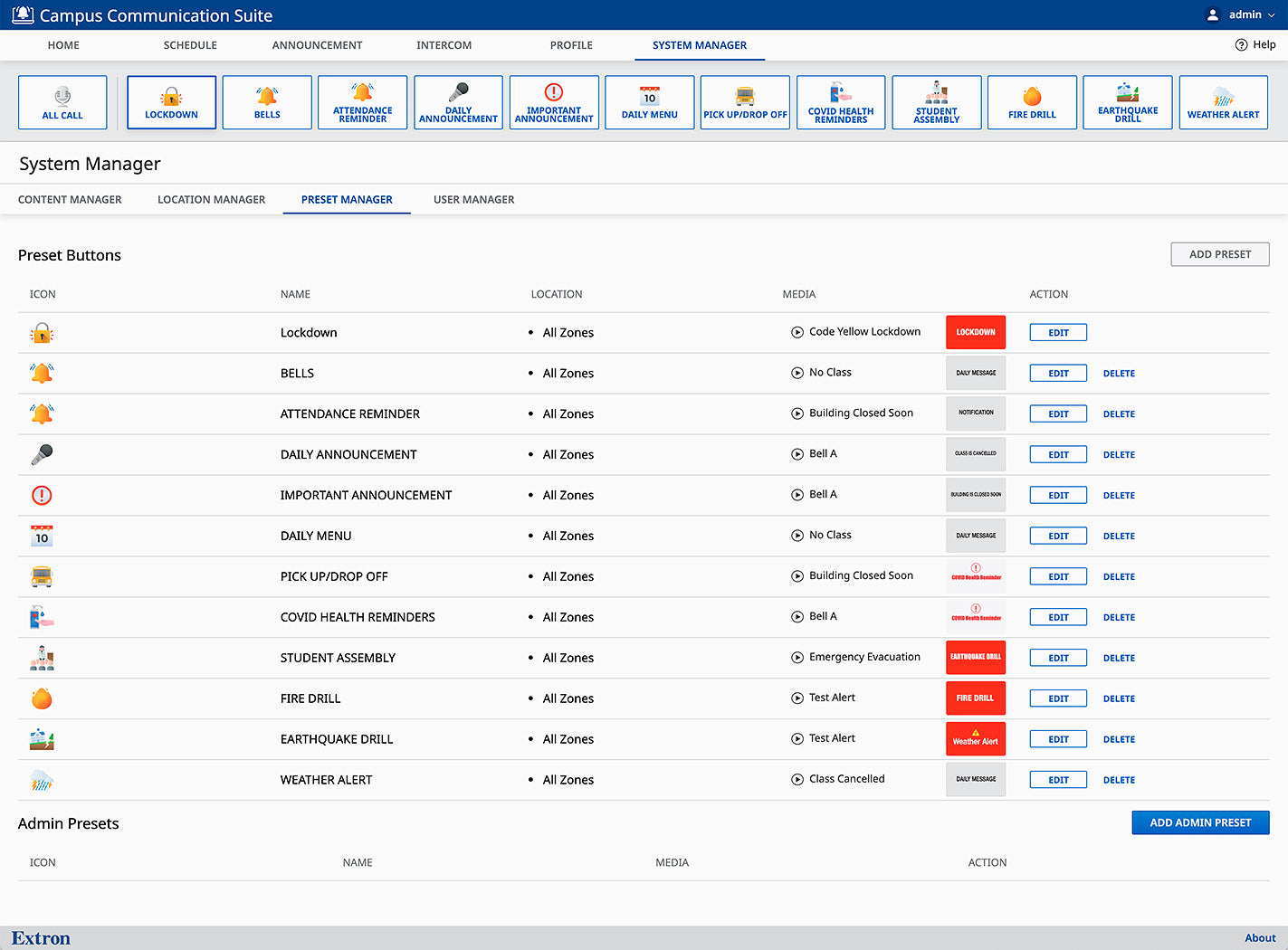Launch the Attendance Reminder toolbar preset
Viewport: 1288px width, 950px height.
pyautogui.click(x=363, y=102)
